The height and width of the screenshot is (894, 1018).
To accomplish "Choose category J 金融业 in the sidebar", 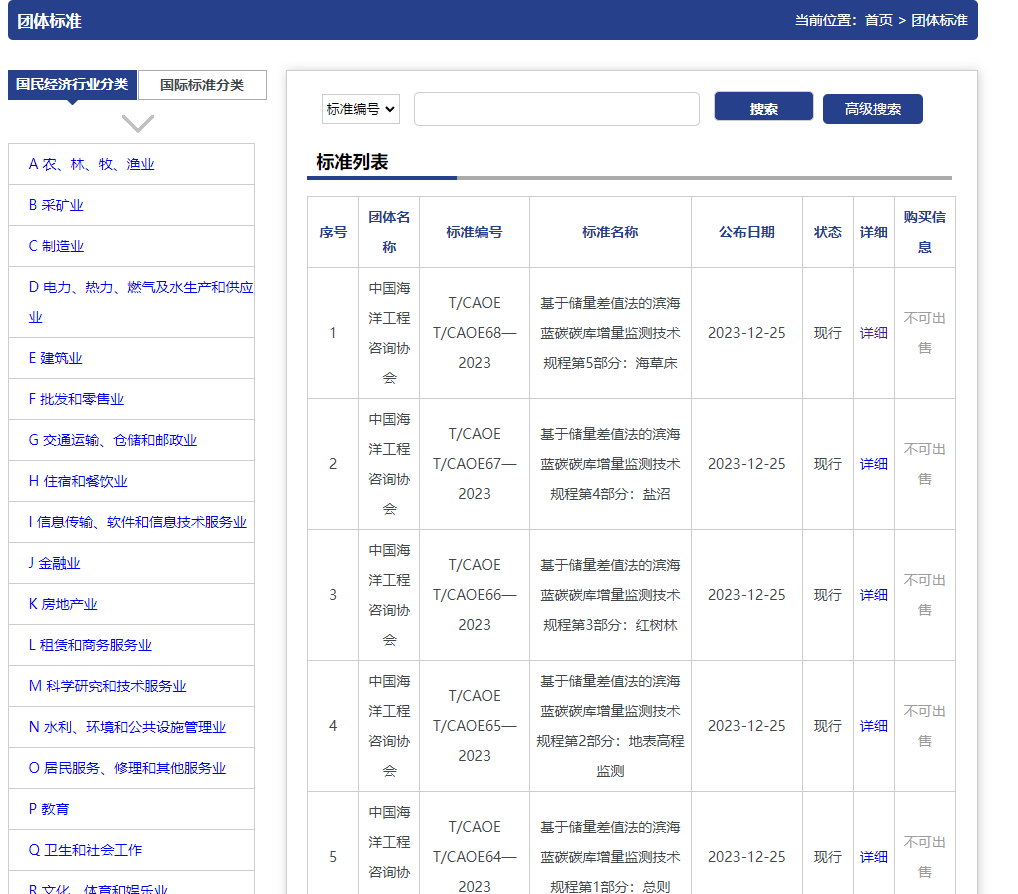I will coord(61,563).
